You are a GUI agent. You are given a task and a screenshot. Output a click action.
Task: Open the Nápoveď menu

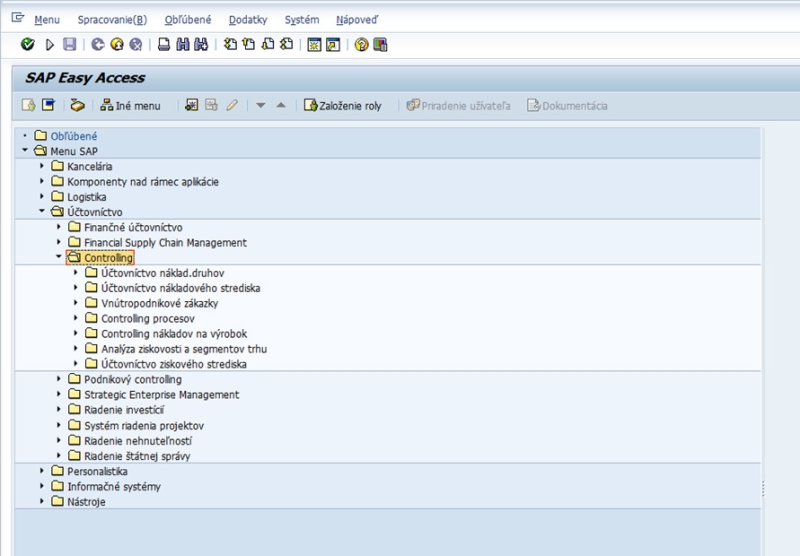tap(357, 20)
